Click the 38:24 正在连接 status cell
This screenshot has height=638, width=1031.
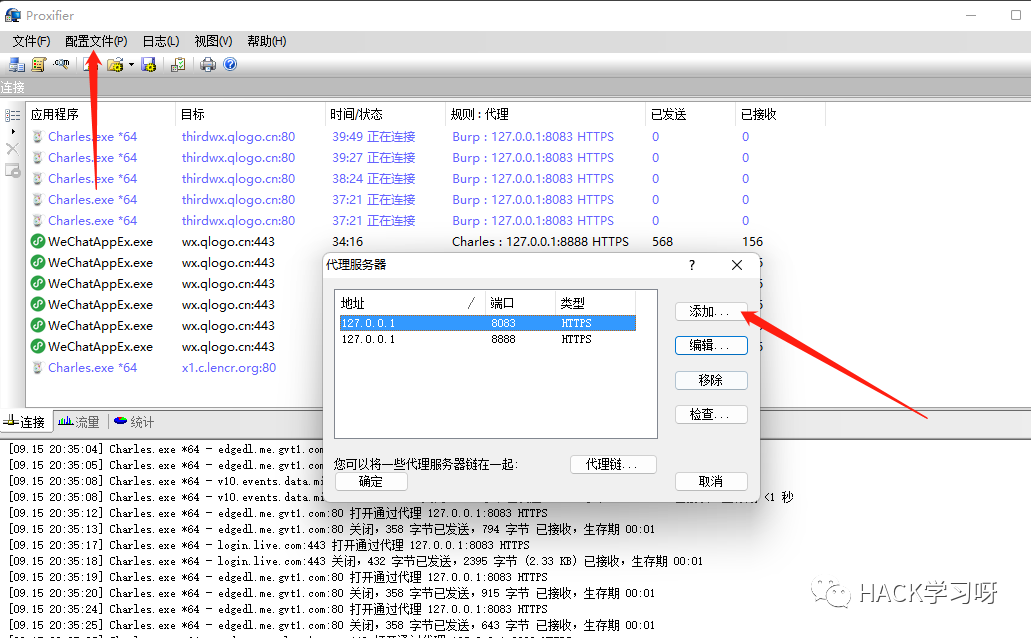point(373,179)
